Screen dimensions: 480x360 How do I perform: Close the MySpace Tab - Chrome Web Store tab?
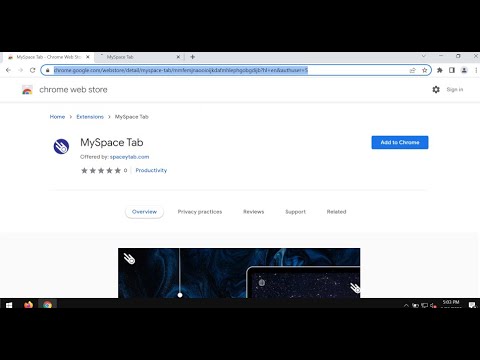(x=88, y=57)
